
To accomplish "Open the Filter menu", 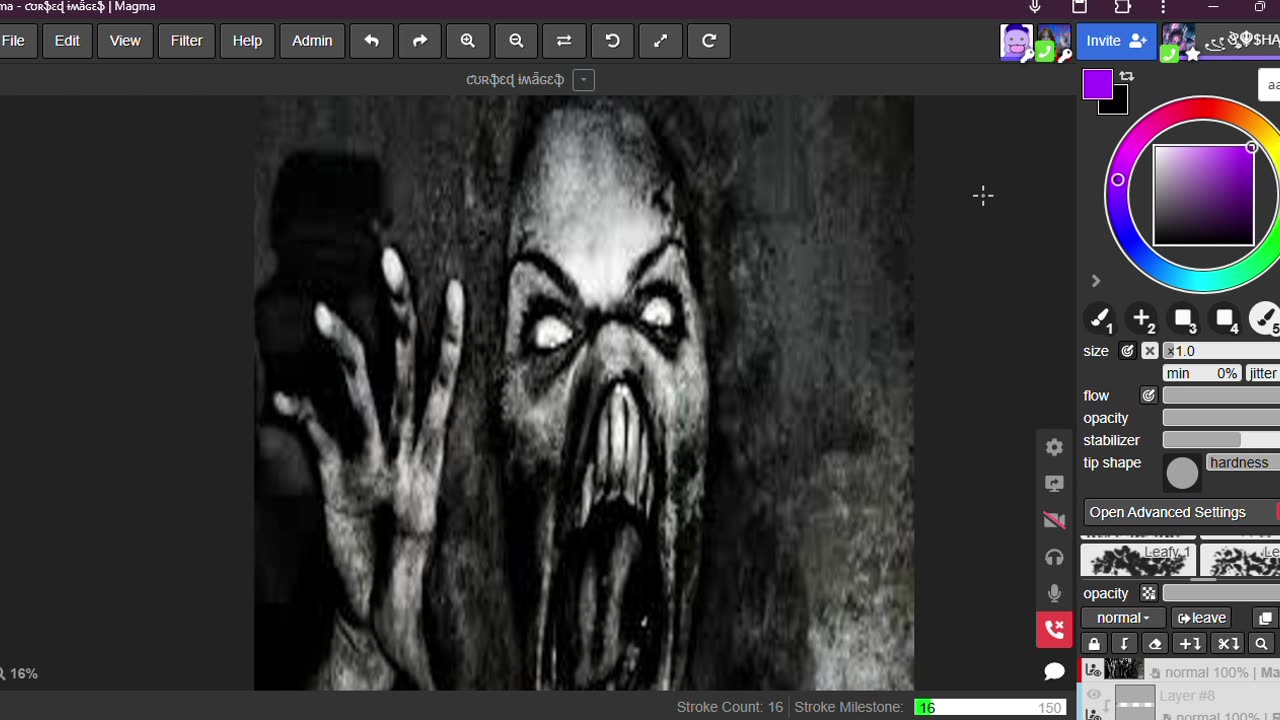I will click(187, 41).
